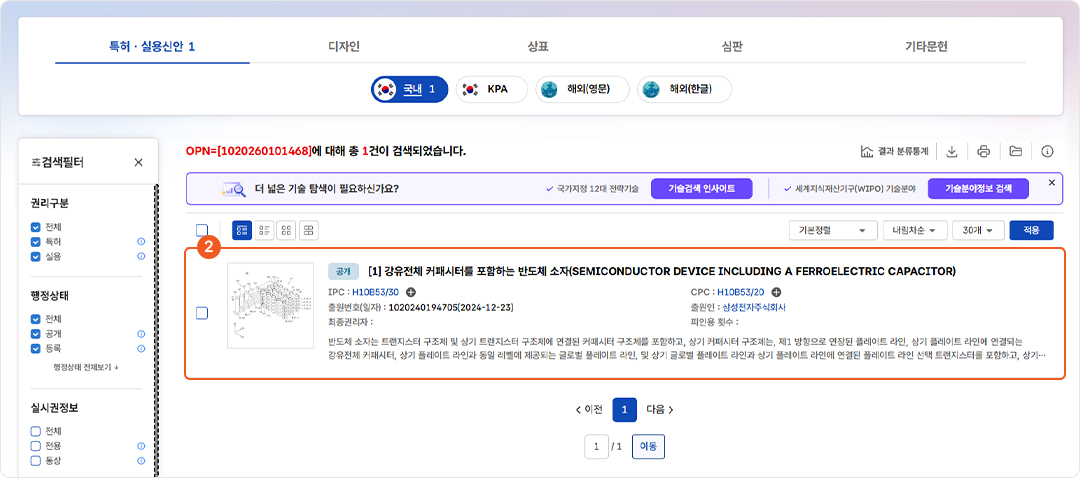Select 해외(영문) database pill
The height and width of the screenshot is (478, 1080).
[583, 90]
